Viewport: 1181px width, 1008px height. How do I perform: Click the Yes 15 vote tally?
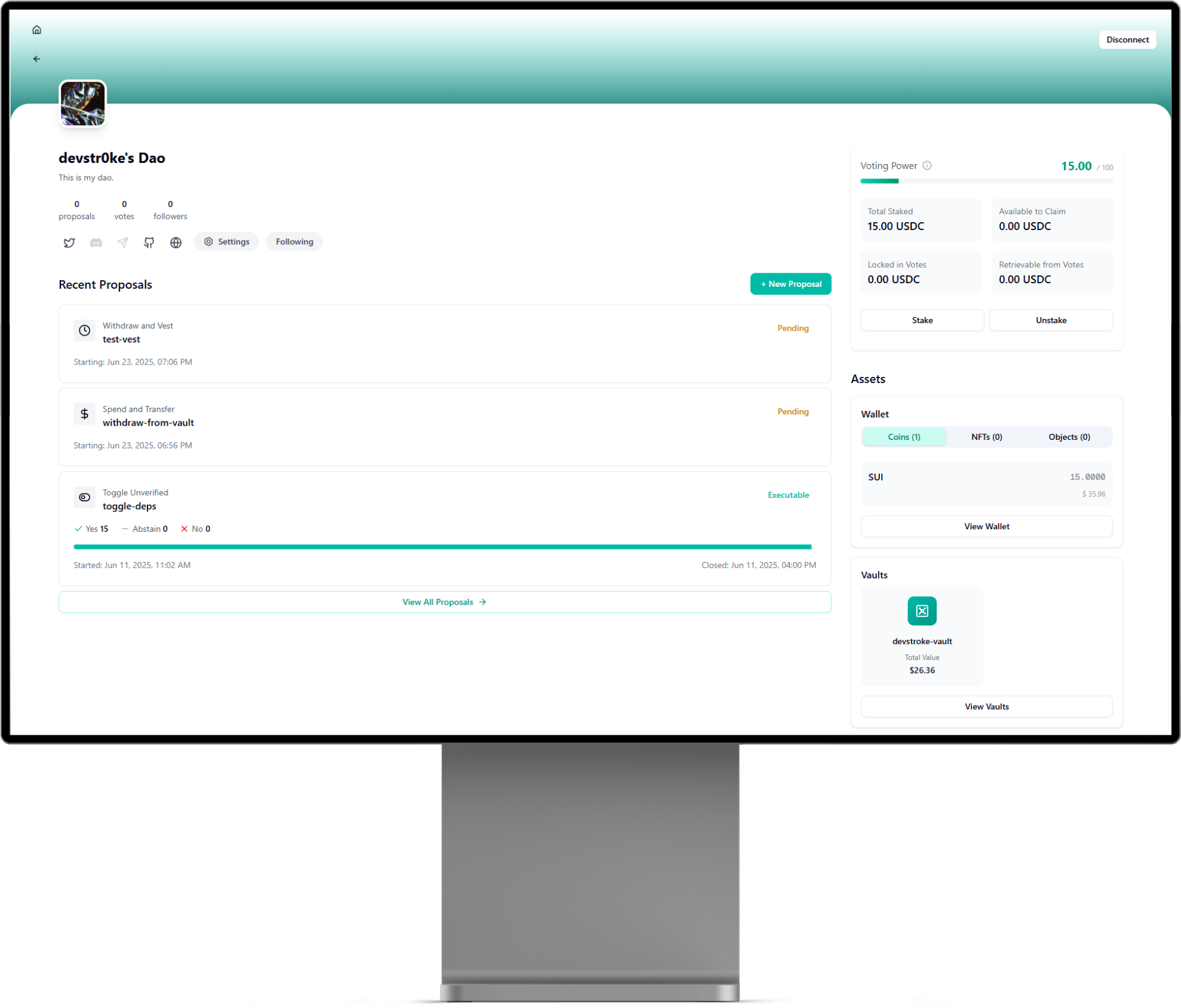click(x=91, y=529)
